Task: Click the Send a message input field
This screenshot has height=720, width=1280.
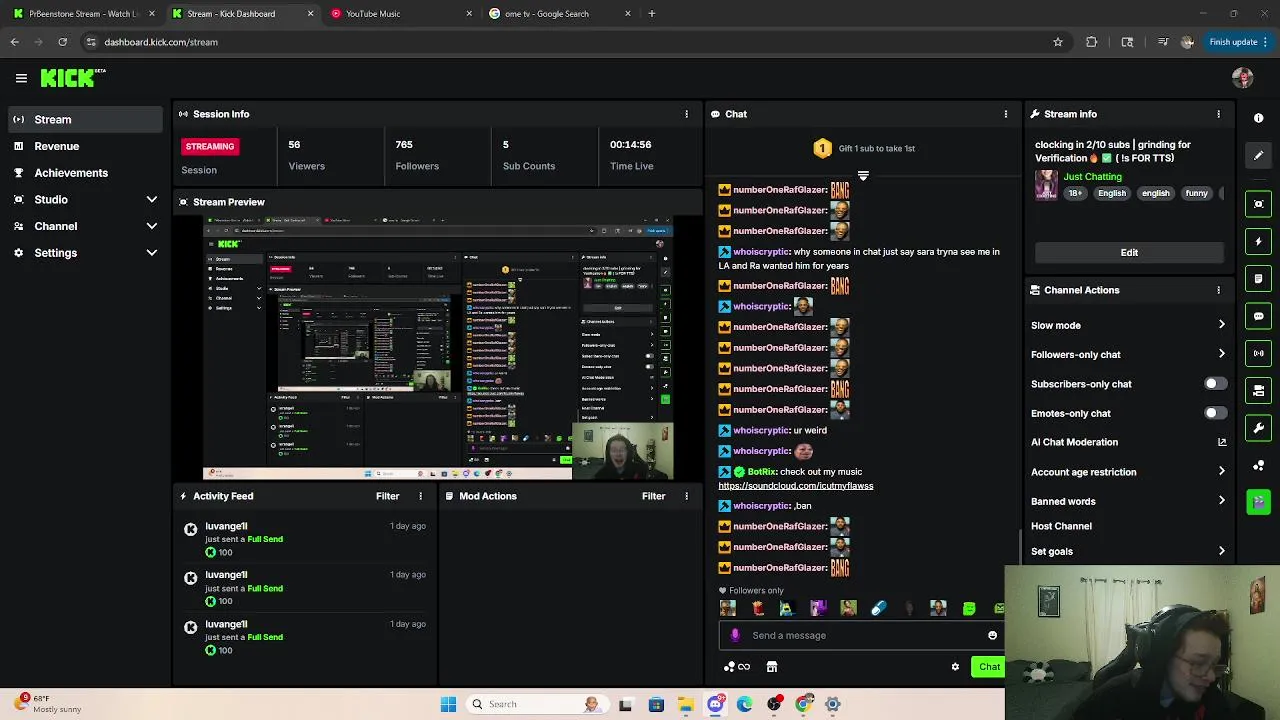Action: (860, 635)
